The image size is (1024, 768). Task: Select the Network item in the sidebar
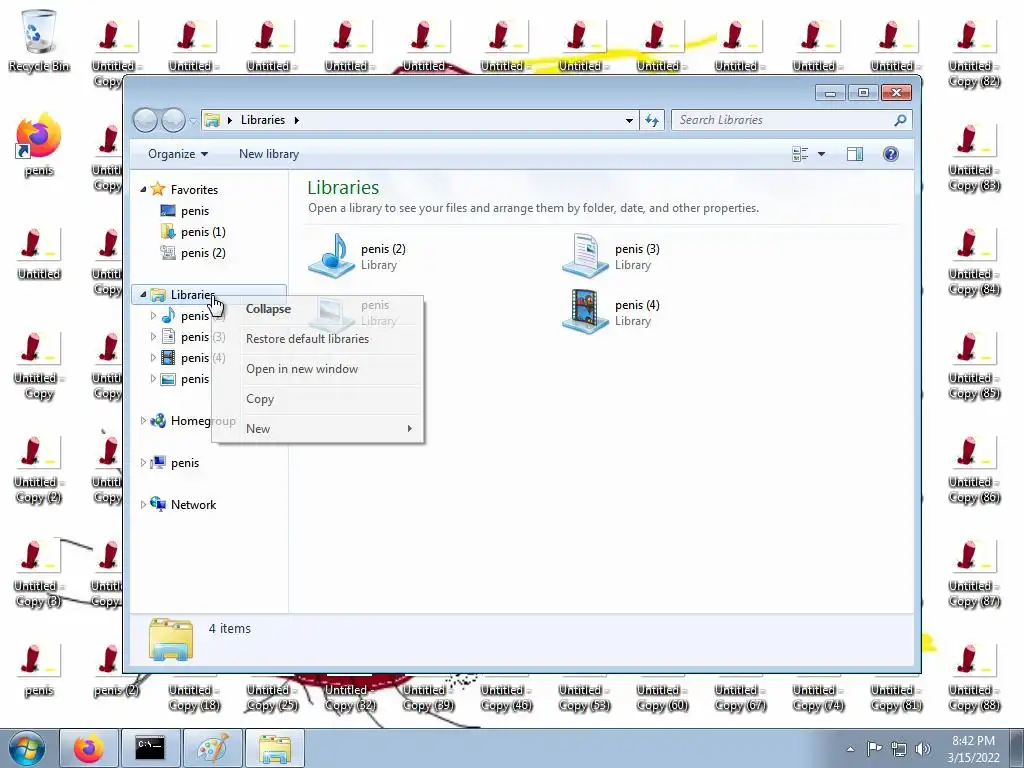[184, 504]
